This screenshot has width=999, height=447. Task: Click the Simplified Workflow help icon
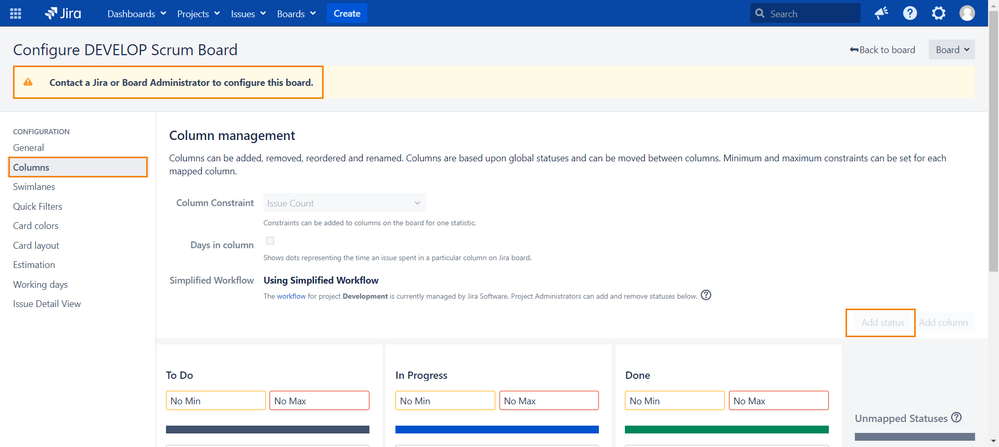(x=706, y=295)
